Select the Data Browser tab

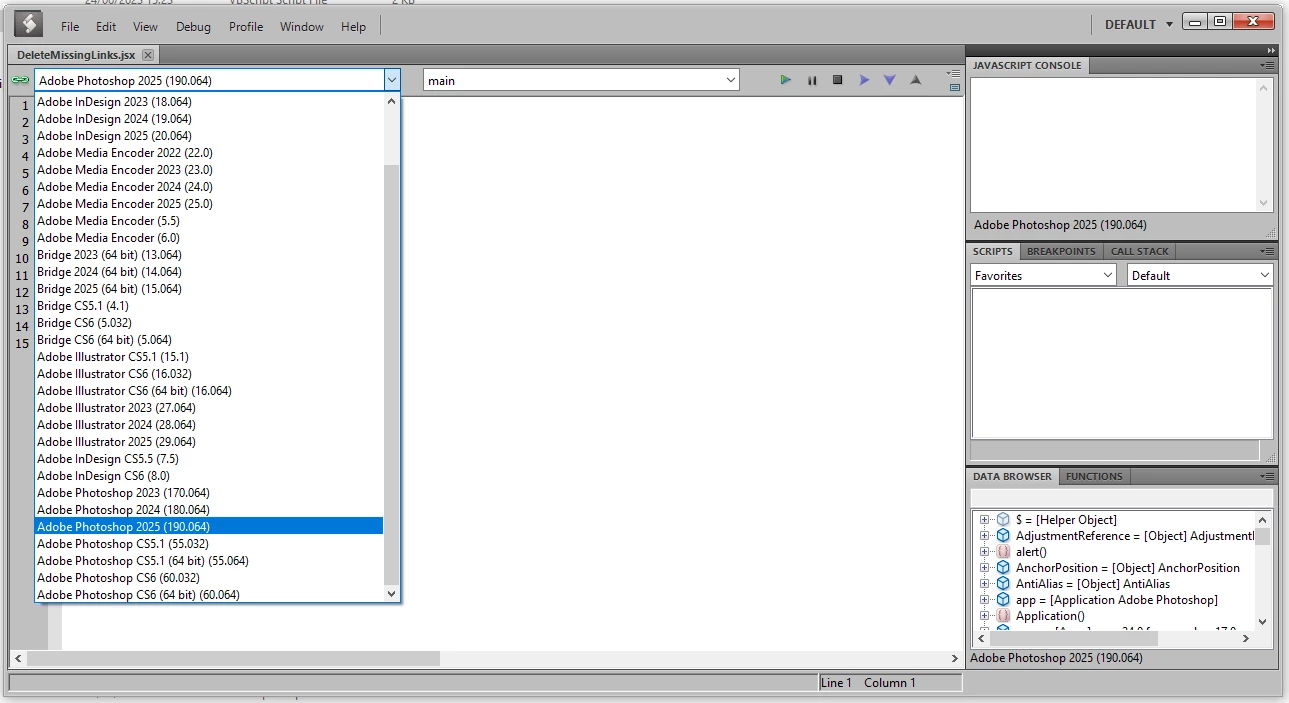(x=1012, y=476)
